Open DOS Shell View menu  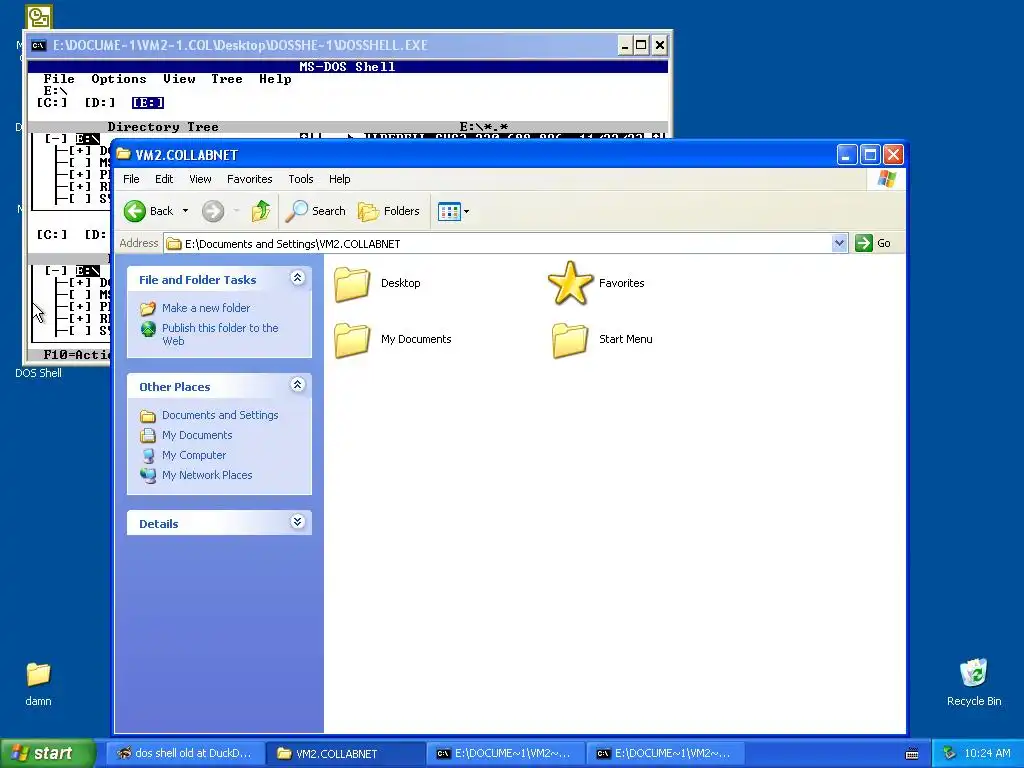(x=179, y=79)
